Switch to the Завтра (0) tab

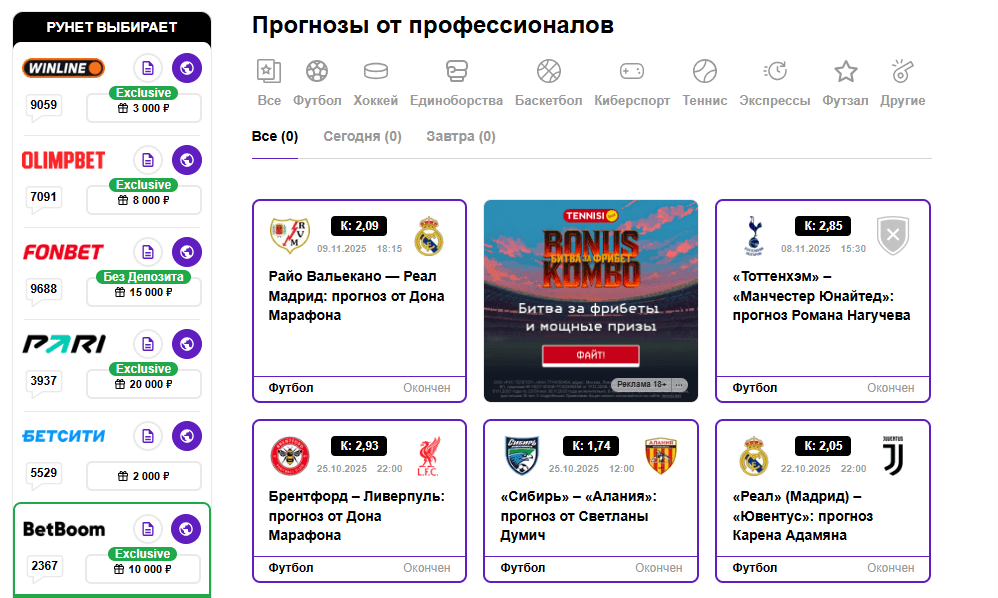(x=461, y=136)
